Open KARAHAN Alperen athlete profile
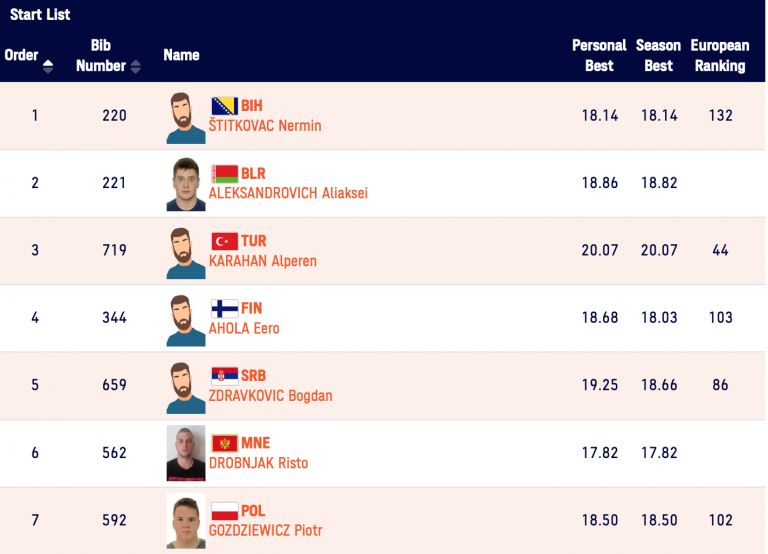 click(262, 261)
